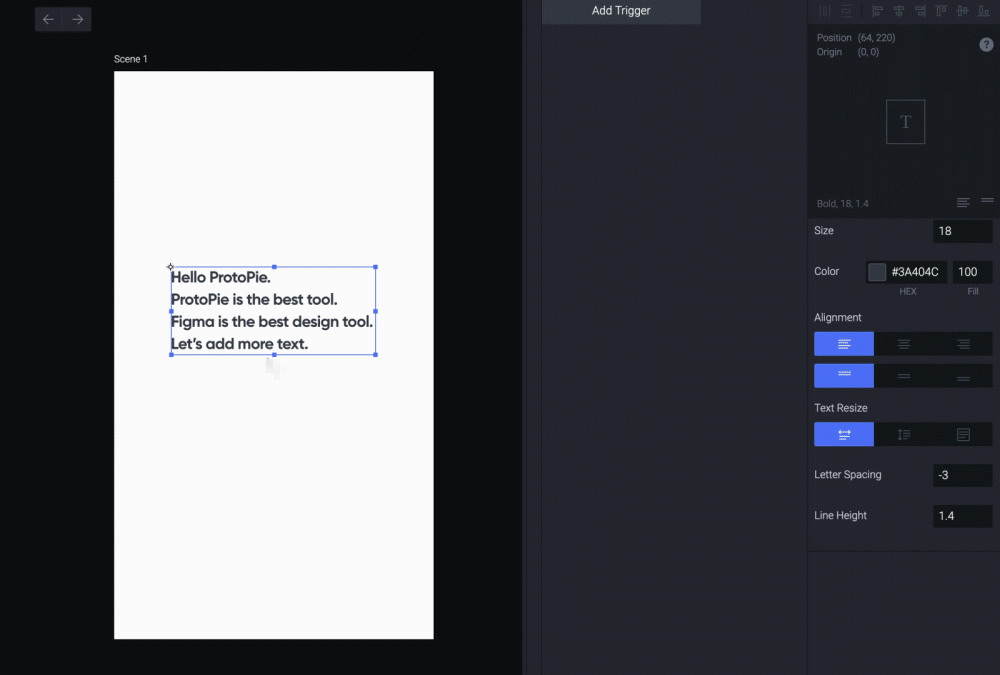This screenshot has width=1000, height=675.
Task: Align layers to vertical middle
Action: (962, 11)
